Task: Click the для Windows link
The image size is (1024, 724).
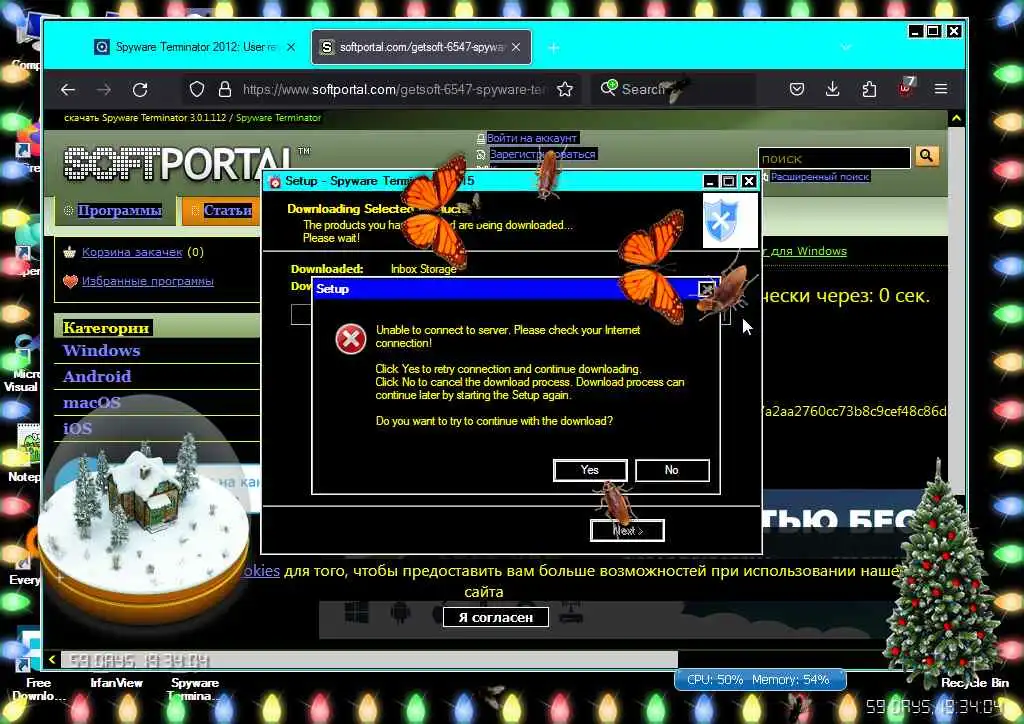Action: [807, 251]
